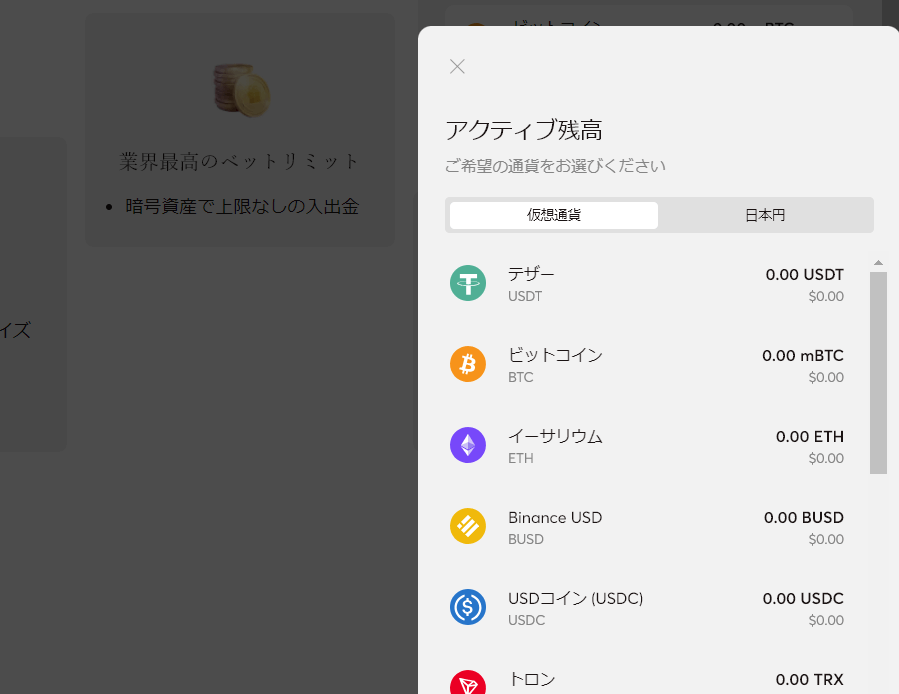Click the 0.00 BUSD balance

click(804, 517)
